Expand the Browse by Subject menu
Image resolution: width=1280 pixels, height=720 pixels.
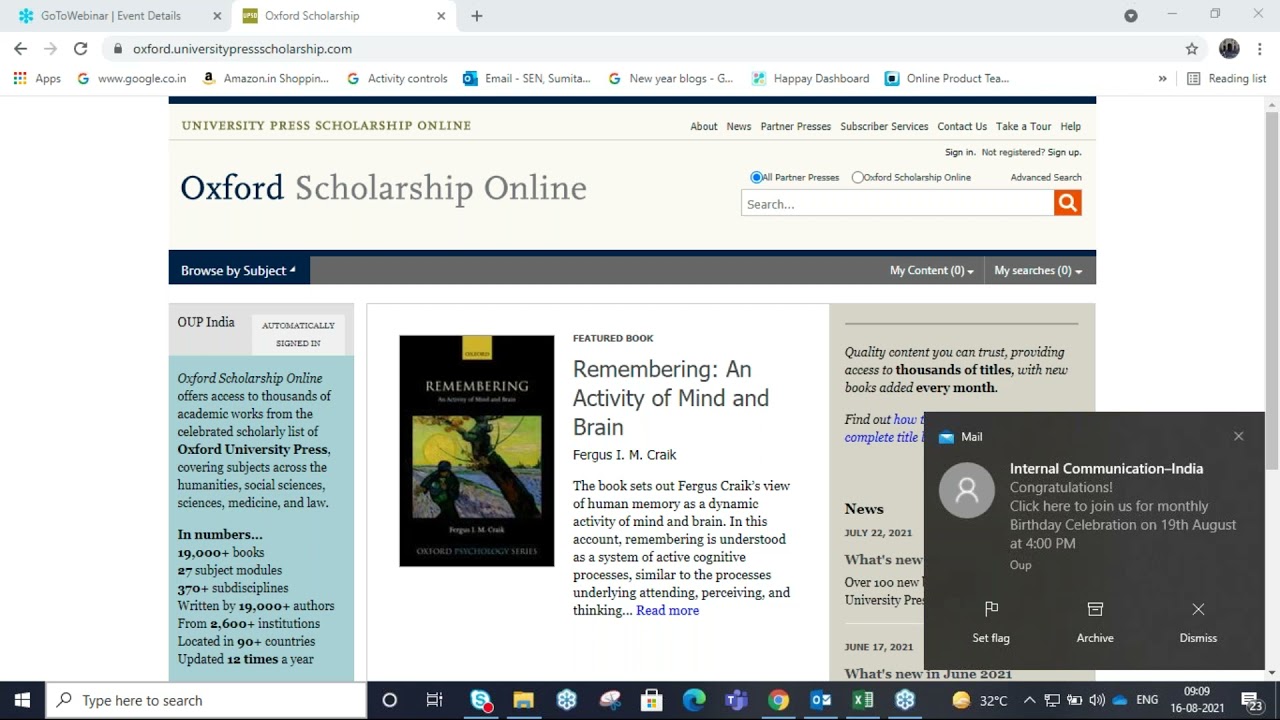[238, 270]
